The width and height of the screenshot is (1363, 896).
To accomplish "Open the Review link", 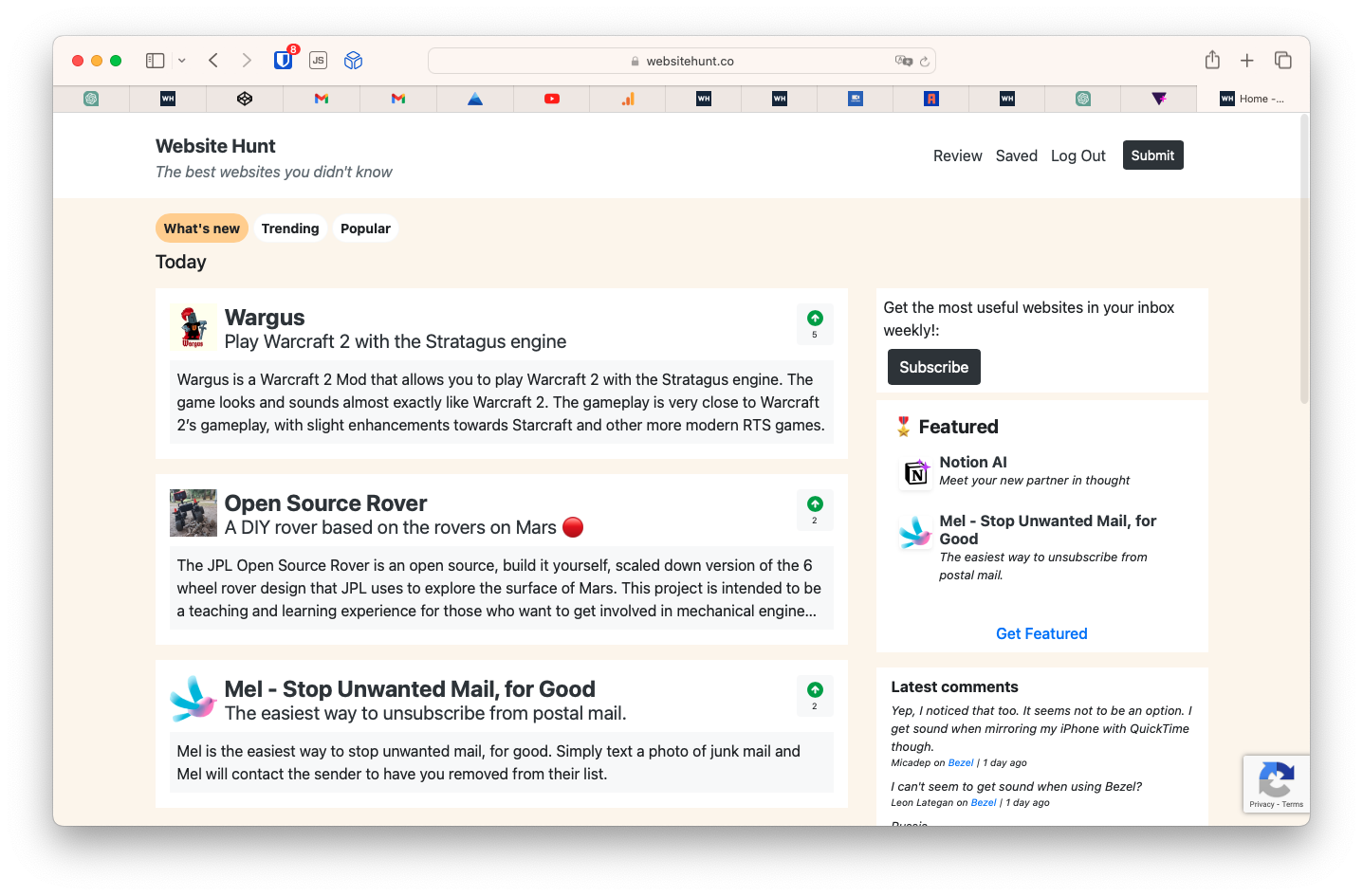I will tap(957, 155).
